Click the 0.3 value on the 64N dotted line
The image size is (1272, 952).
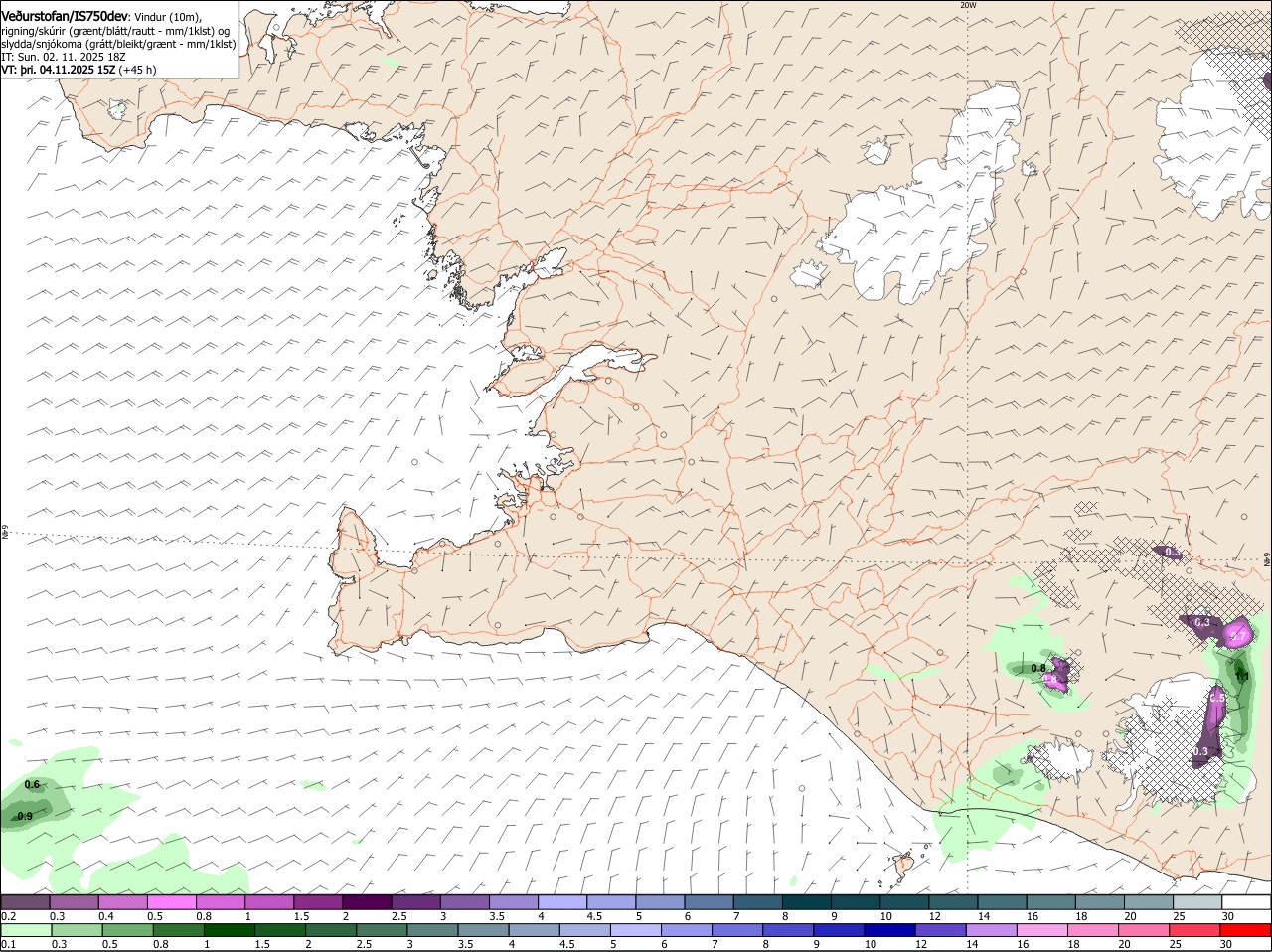[1173, 552]
